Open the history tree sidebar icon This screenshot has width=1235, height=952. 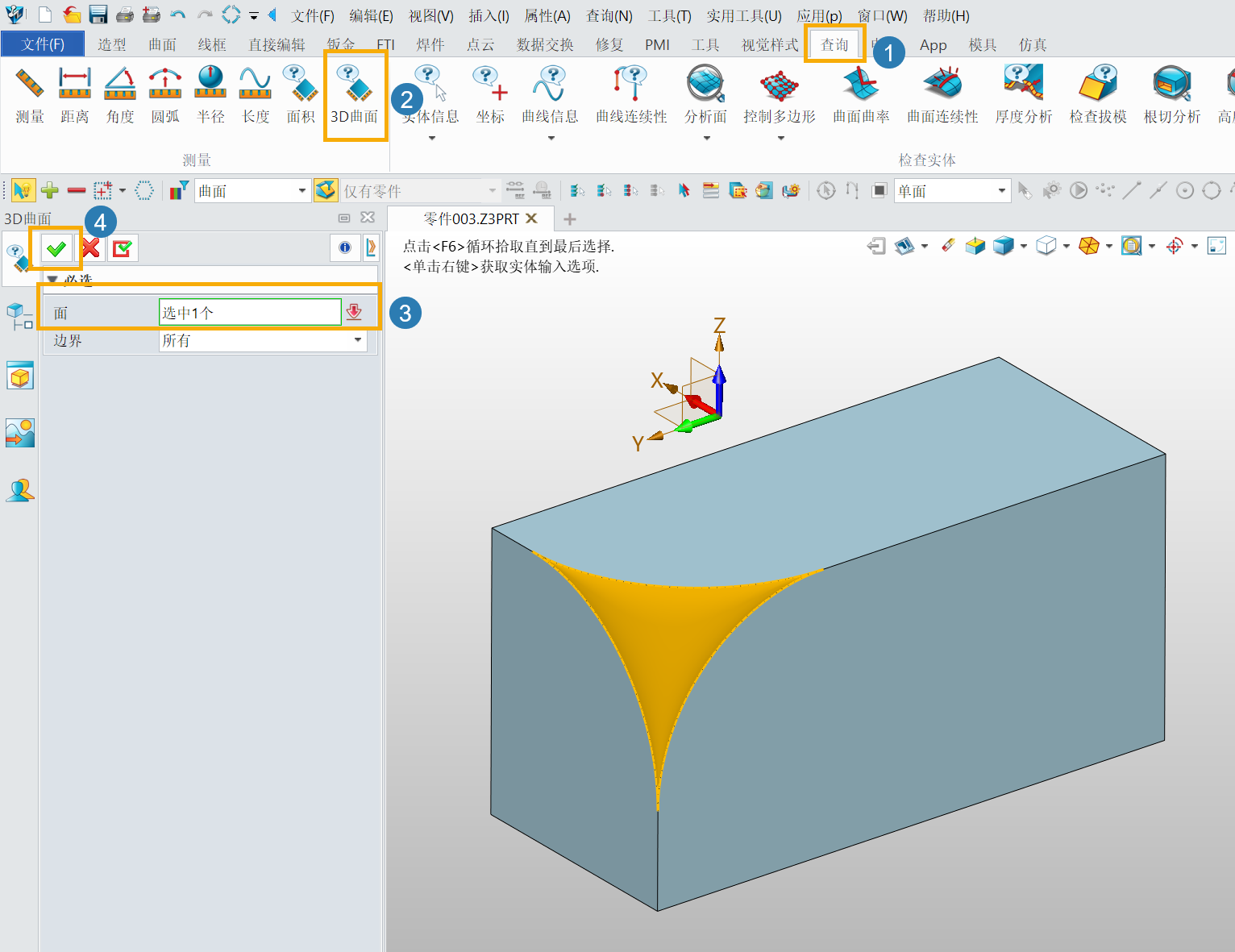pos(20,316)
